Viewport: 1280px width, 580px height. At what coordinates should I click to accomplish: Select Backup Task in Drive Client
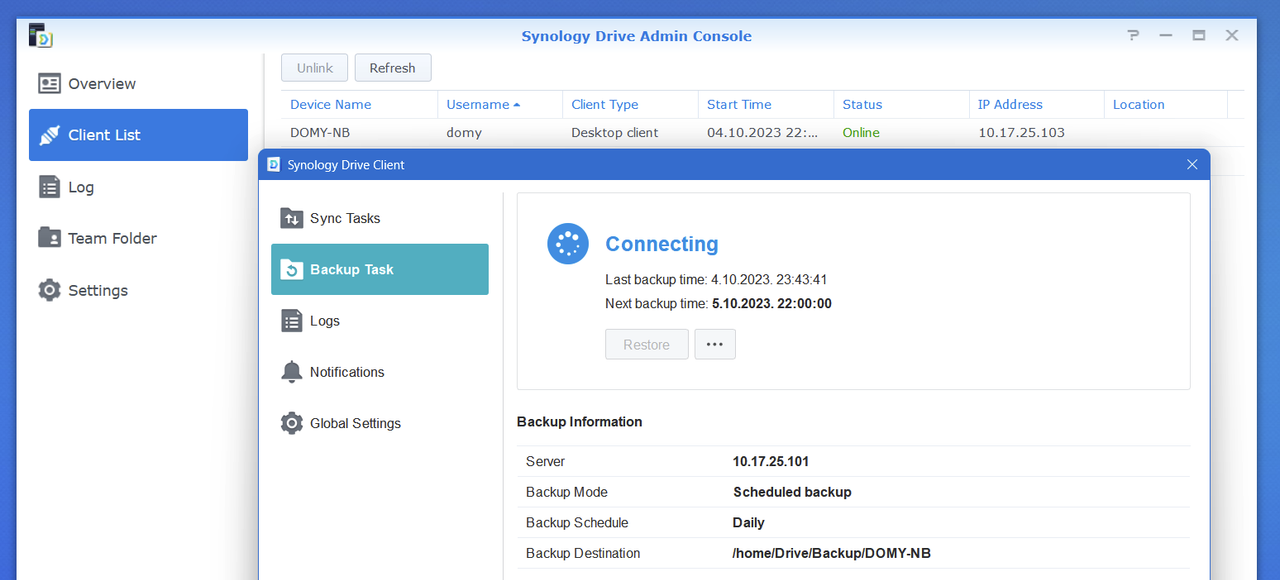point(380,269)
